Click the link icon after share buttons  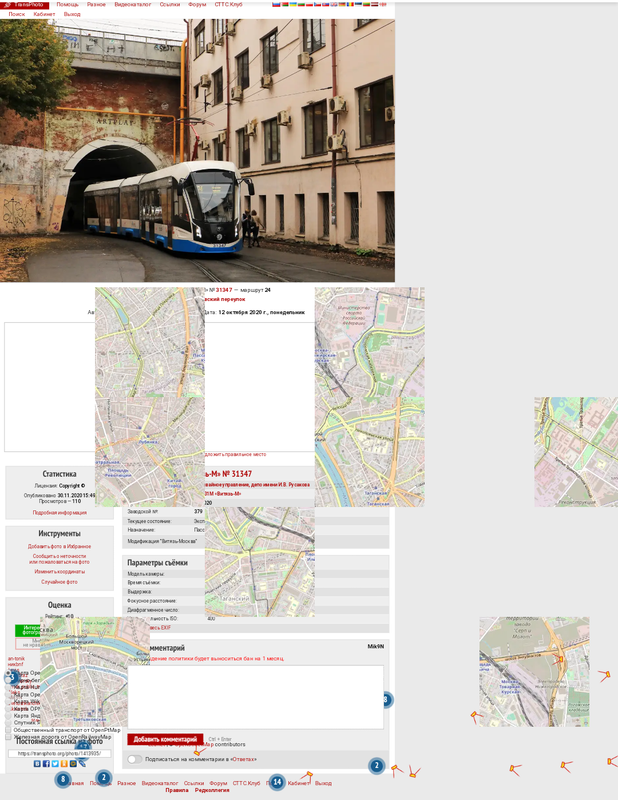tap(82, 764)
